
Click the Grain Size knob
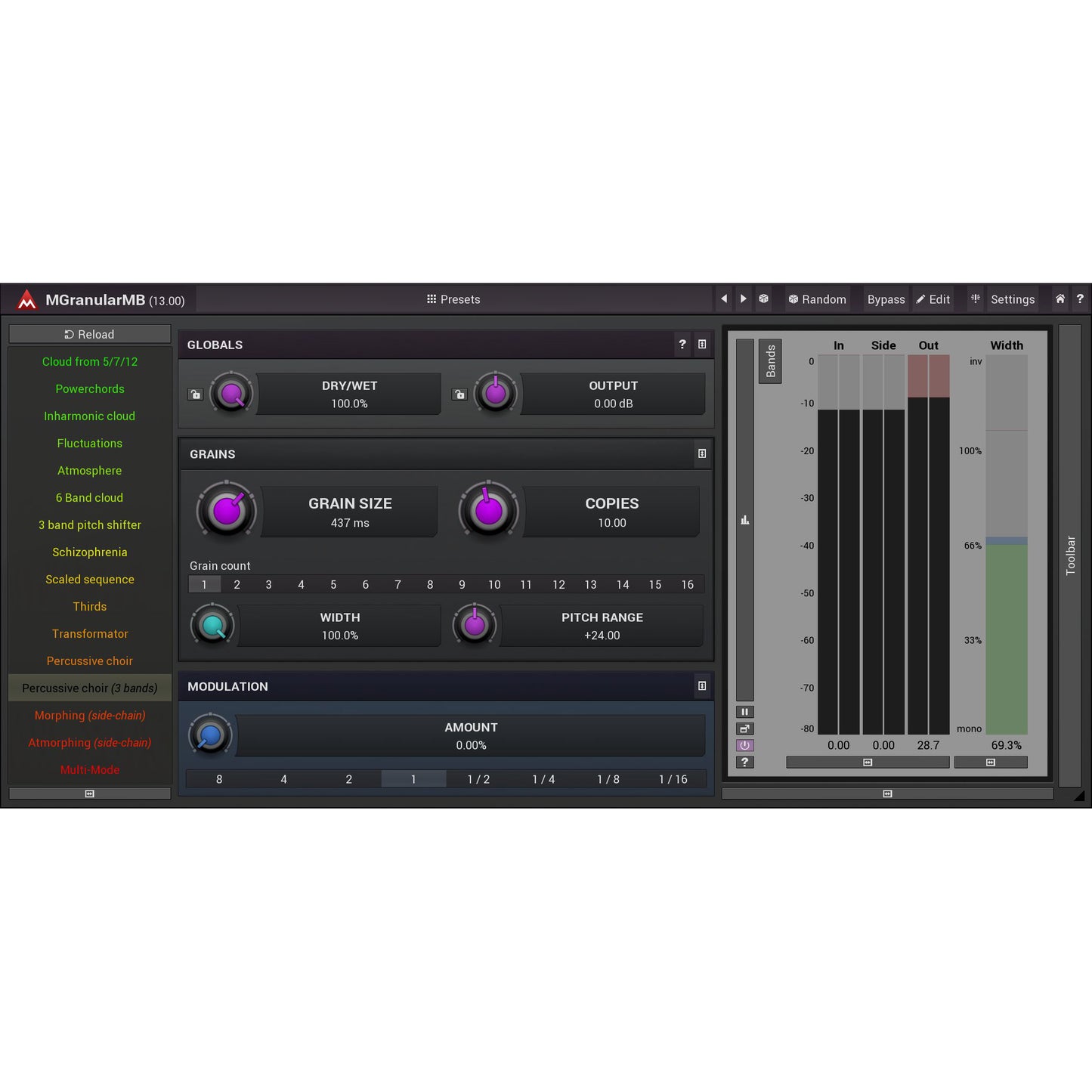pyautogui.click(x=227, y=512)
